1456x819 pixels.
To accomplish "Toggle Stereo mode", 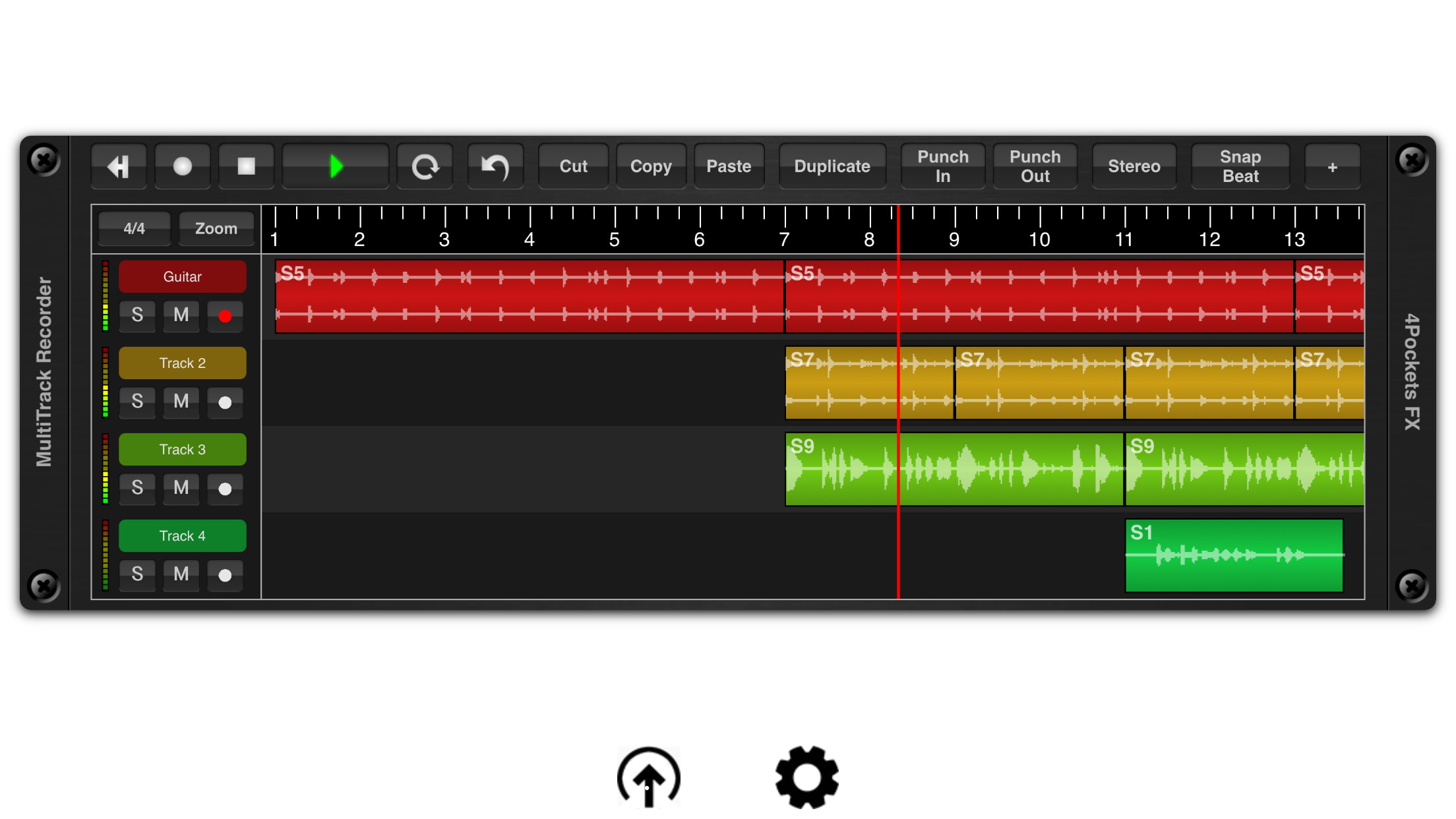I will (x=1134, y=166).
